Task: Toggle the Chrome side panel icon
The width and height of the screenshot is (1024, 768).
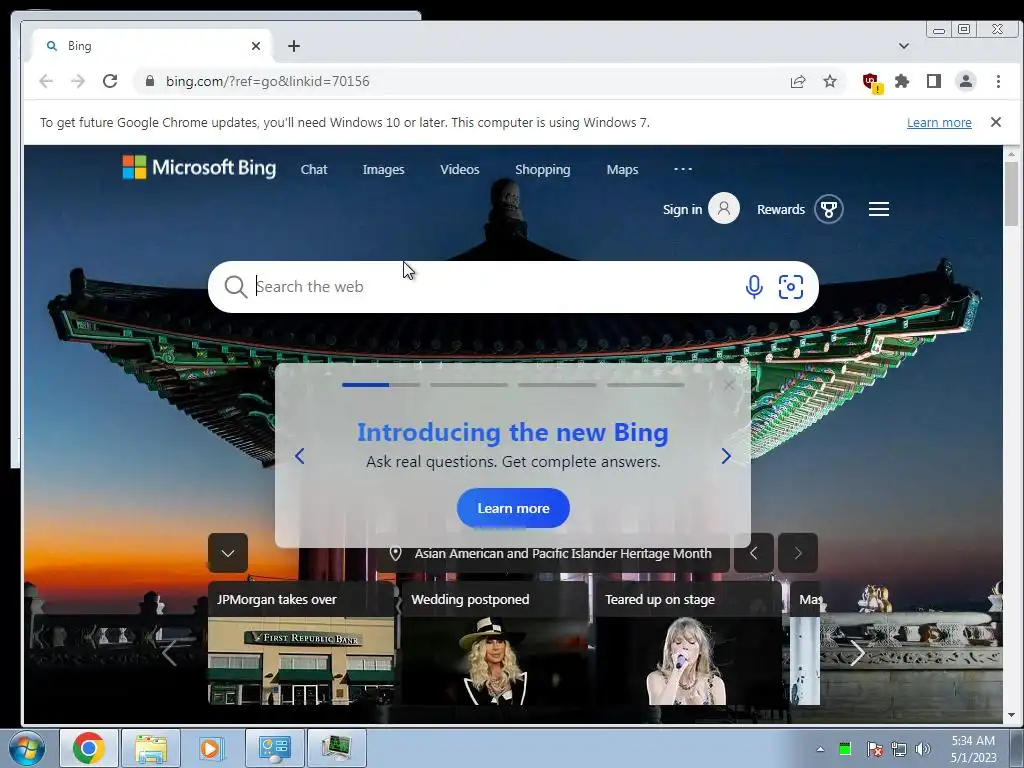Action: coord(933,81)
